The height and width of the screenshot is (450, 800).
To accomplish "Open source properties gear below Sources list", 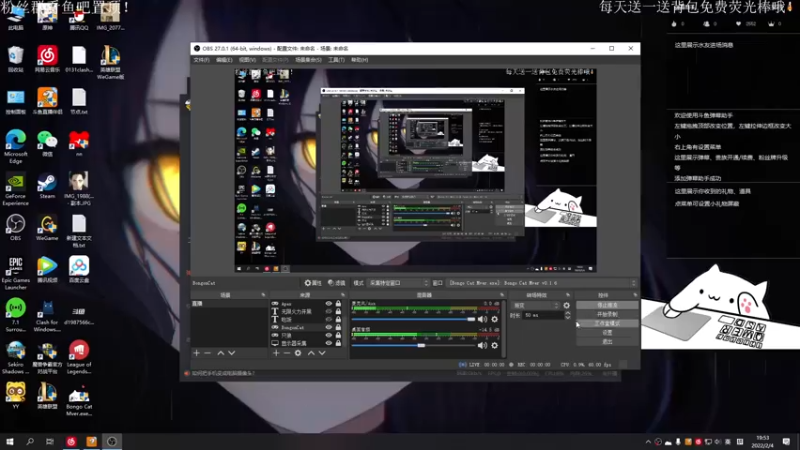I will pos(298,353).
